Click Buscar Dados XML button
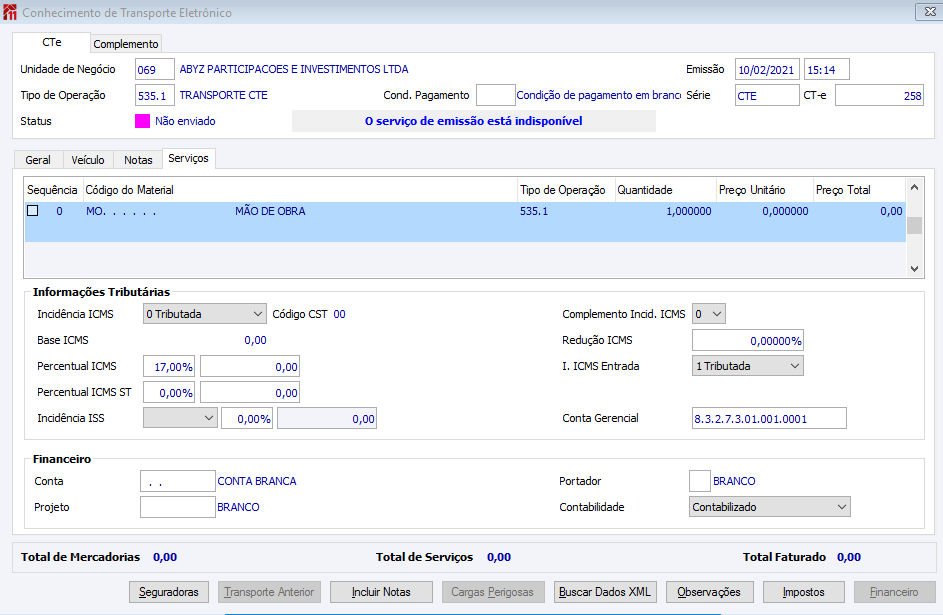This screenshot has width=943, height=615. point(605,592)
